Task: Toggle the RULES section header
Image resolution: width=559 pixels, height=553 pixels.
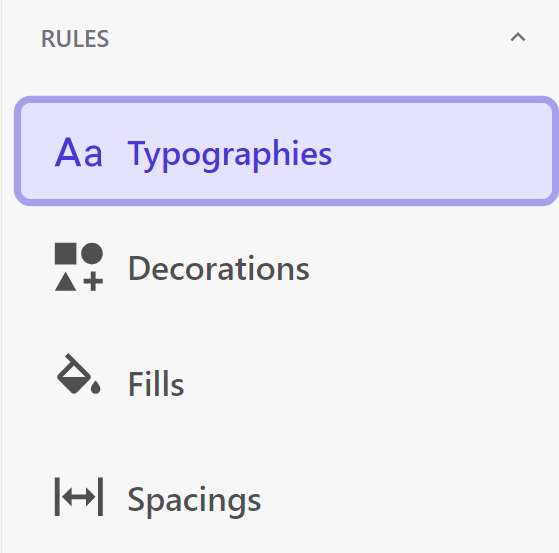Action: [283, 38]
